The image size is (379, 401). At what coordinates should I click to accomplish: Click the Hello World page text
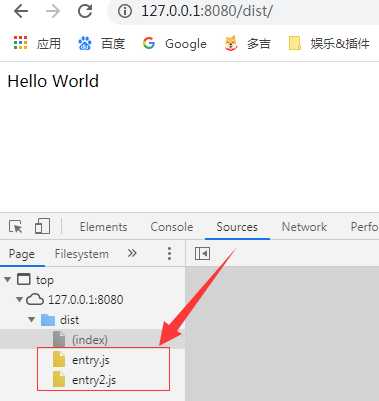[53, 81]
